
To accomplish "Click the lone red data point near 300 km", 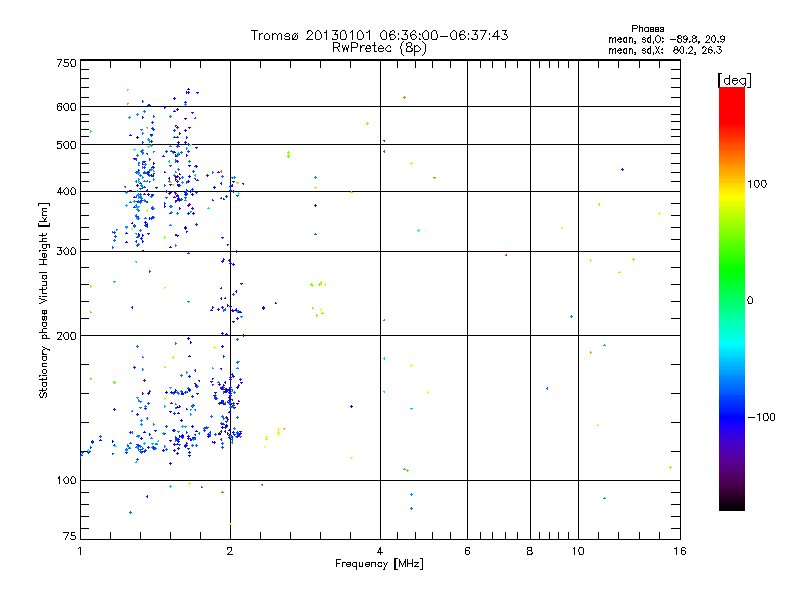I will (506, 255).
